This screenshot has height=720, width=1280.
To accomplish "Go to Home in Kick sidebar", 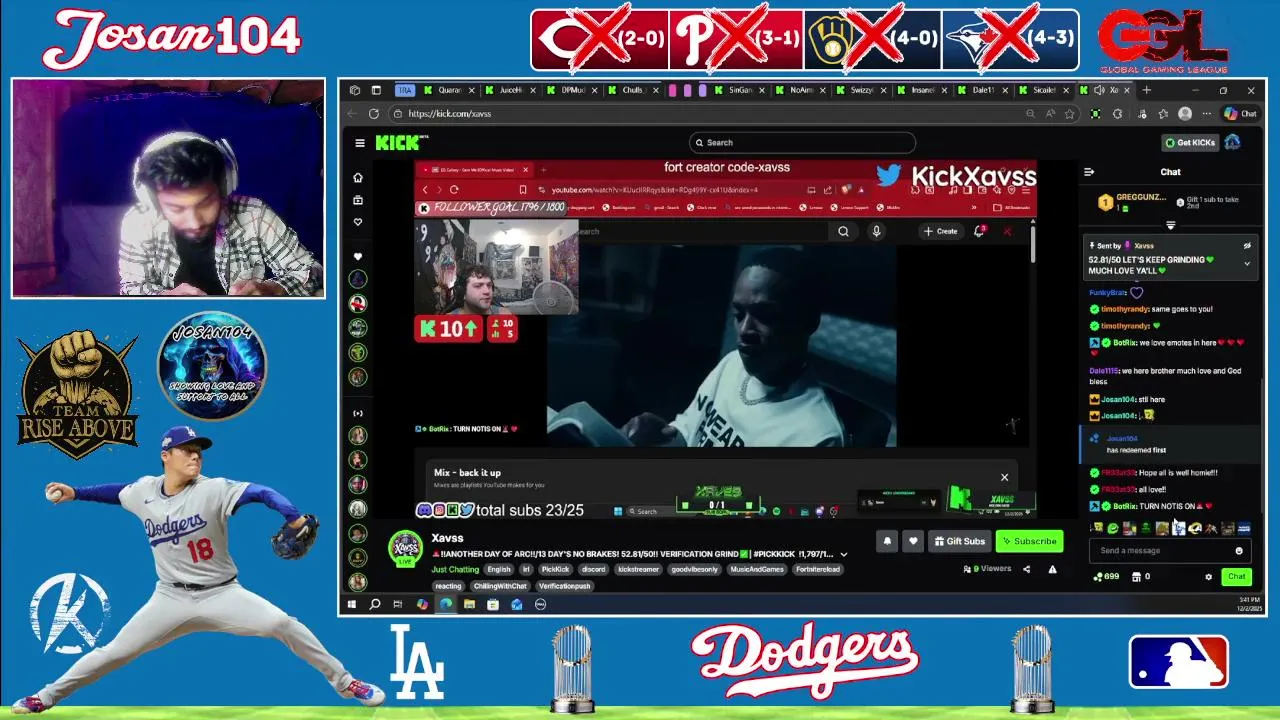I will pos(357,178).
